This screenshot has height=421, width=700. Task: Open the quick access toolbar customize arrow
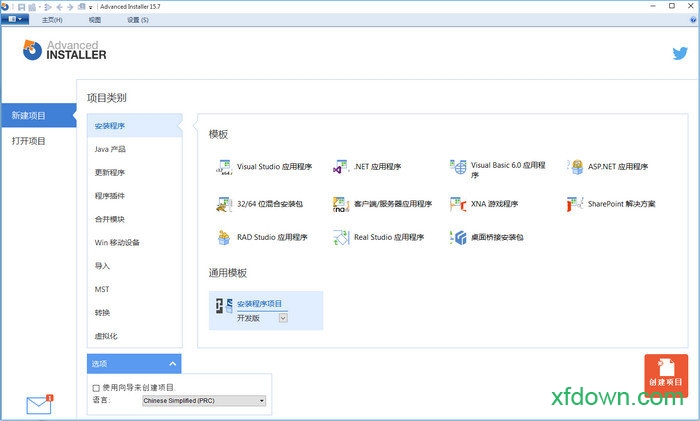(x=91, y=7)
